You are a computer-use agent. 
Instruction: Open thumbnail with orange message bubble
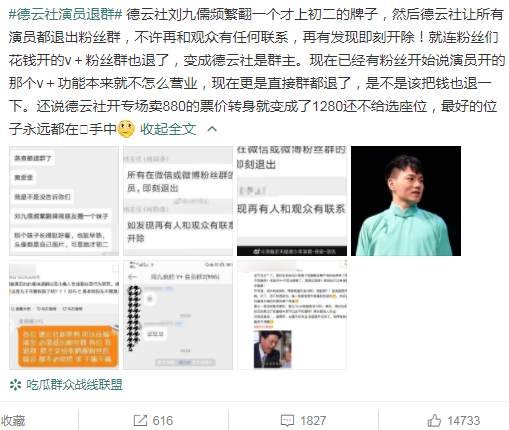pos(64,315)
